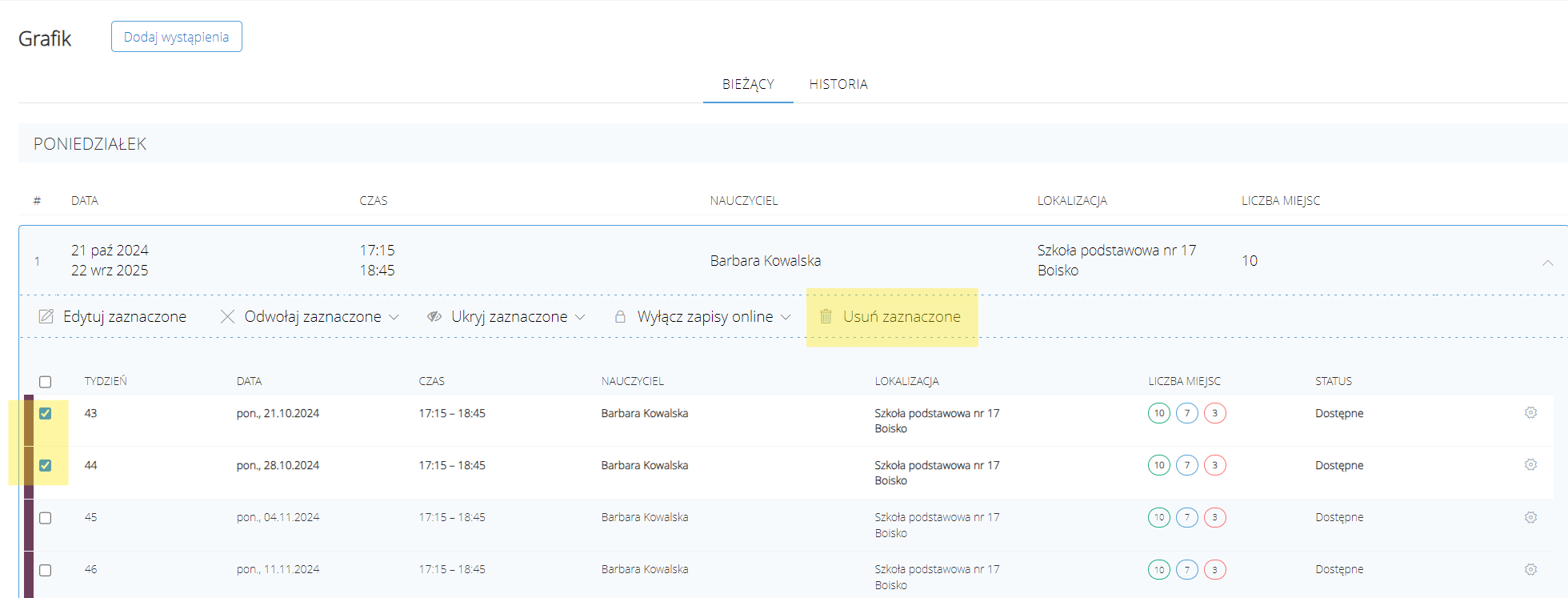Click blue circle 7 in week 44 row
This screenshot has width=1568, height=598.
[x=1187, y=465]
